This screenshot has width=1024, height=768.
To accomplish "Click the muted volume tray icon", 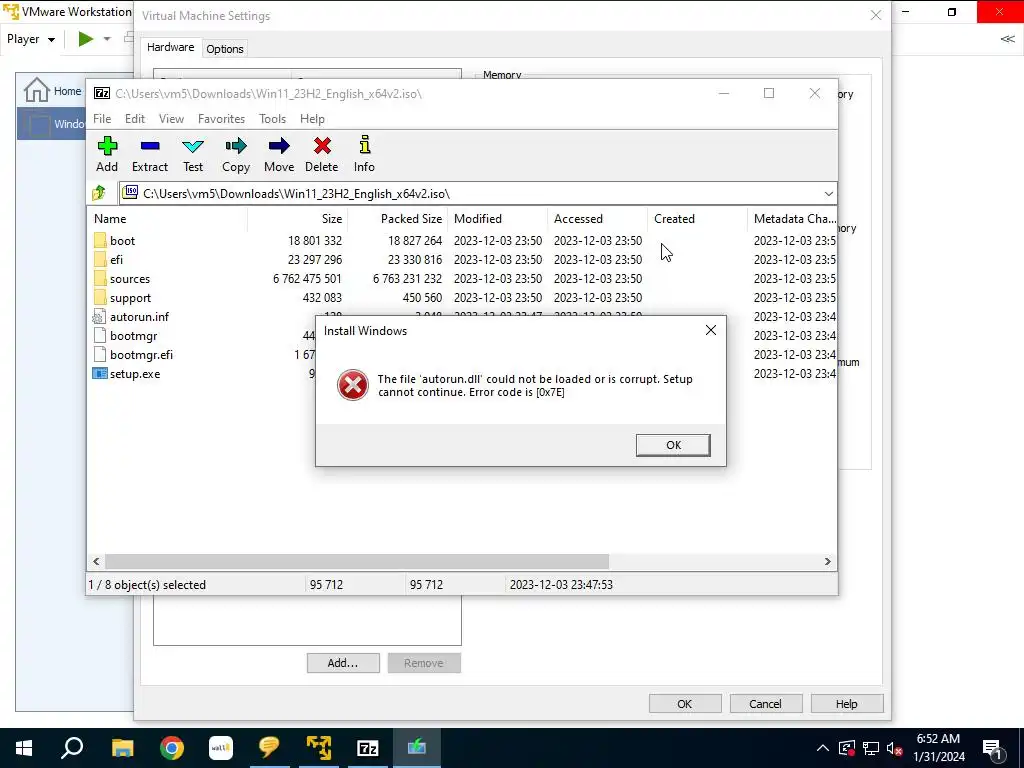I will [895, 748].
